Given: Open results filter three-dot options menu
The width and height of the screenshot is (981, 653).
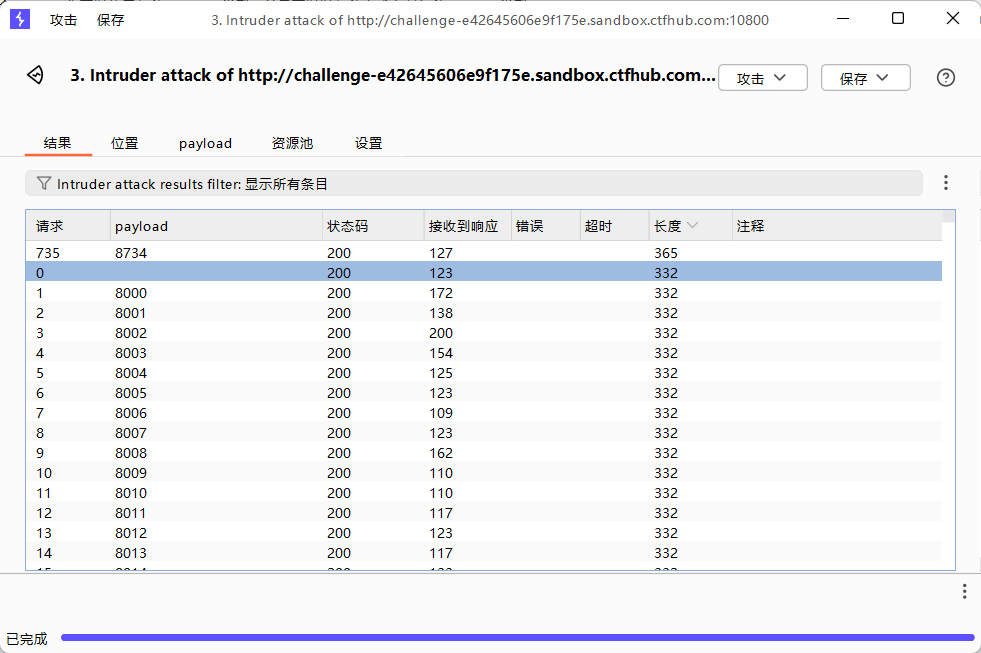Looking at the screenshot, I should point(945,183).
